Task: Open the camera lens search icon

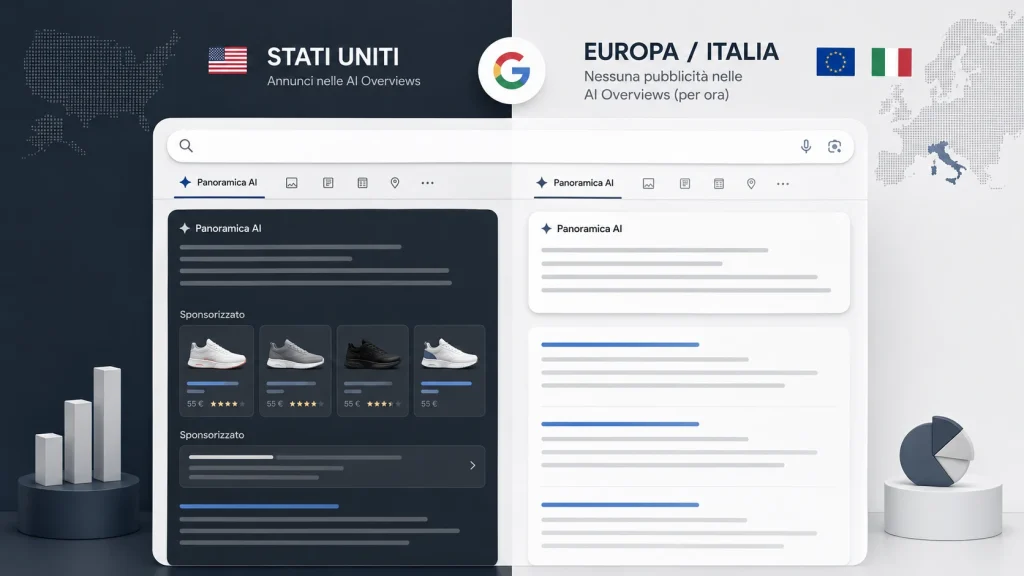Action: point(834,146)
